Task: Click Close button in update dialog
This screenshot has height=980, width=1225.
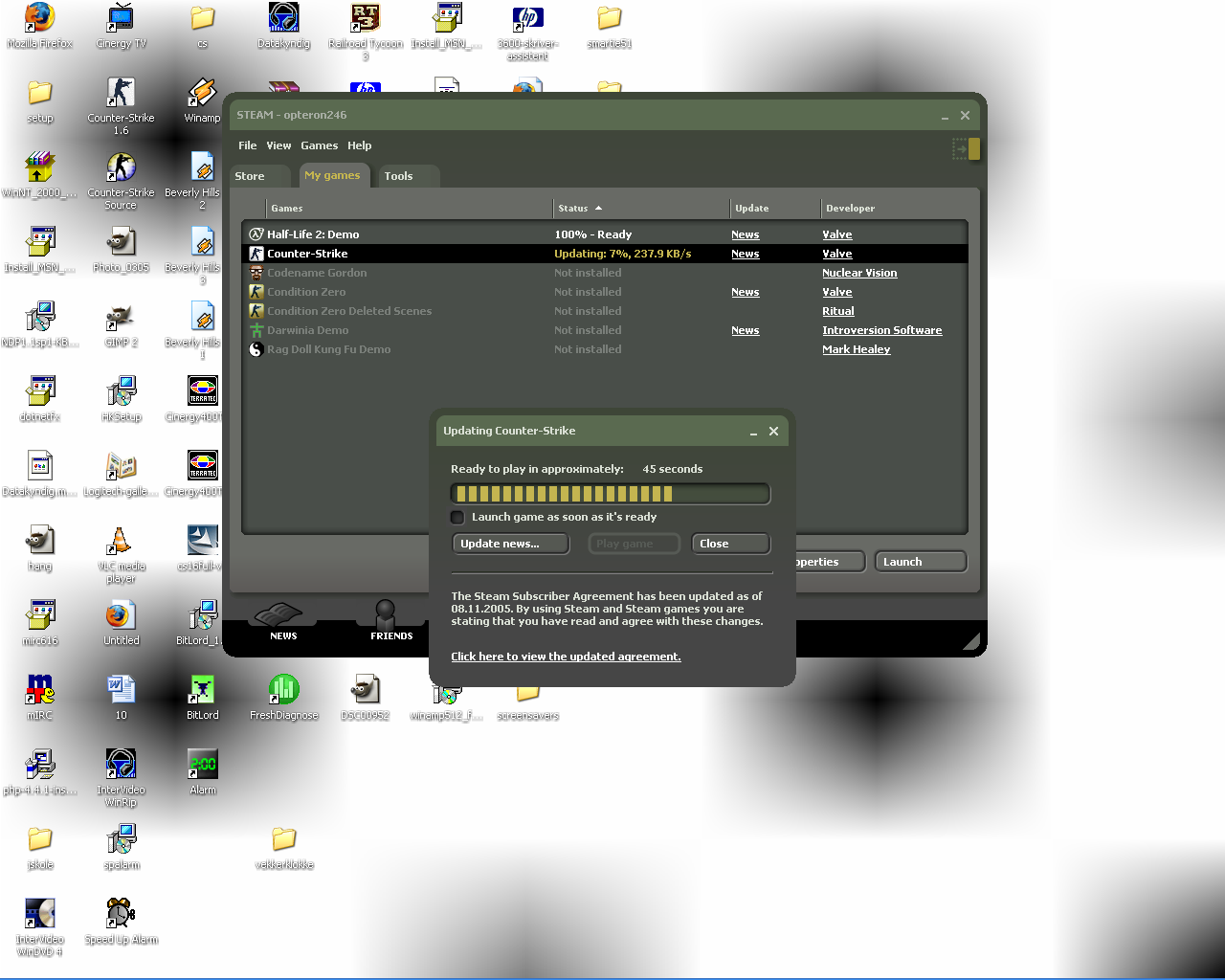Action: click(731, 544)
